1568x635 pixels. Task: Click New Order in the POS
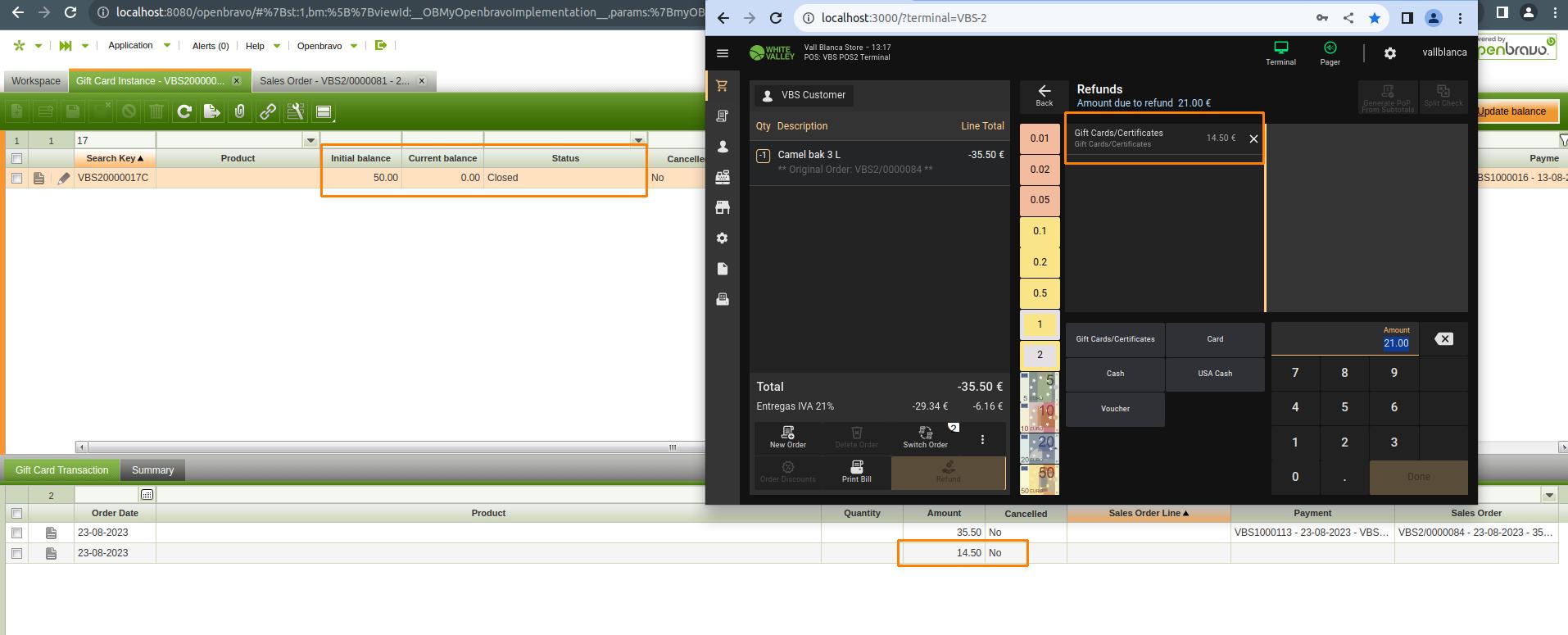[x=788, y=438]
